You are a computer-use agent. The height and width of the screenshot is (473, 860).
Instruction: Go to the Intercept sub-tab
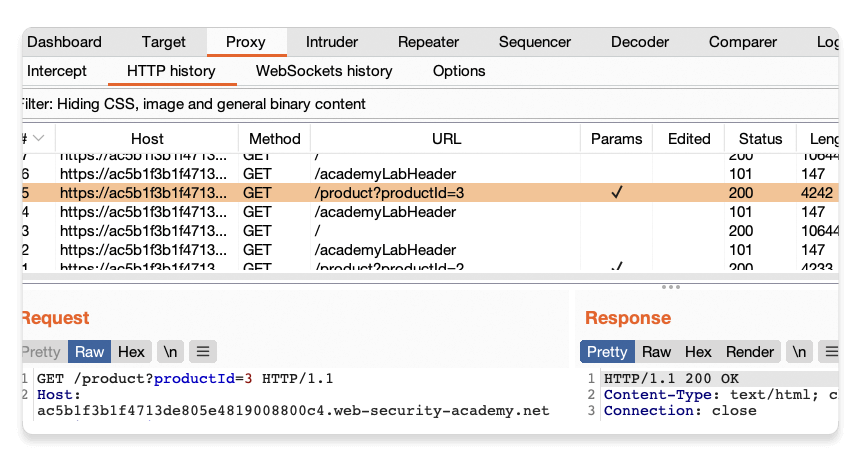click(x=57, y=71)
